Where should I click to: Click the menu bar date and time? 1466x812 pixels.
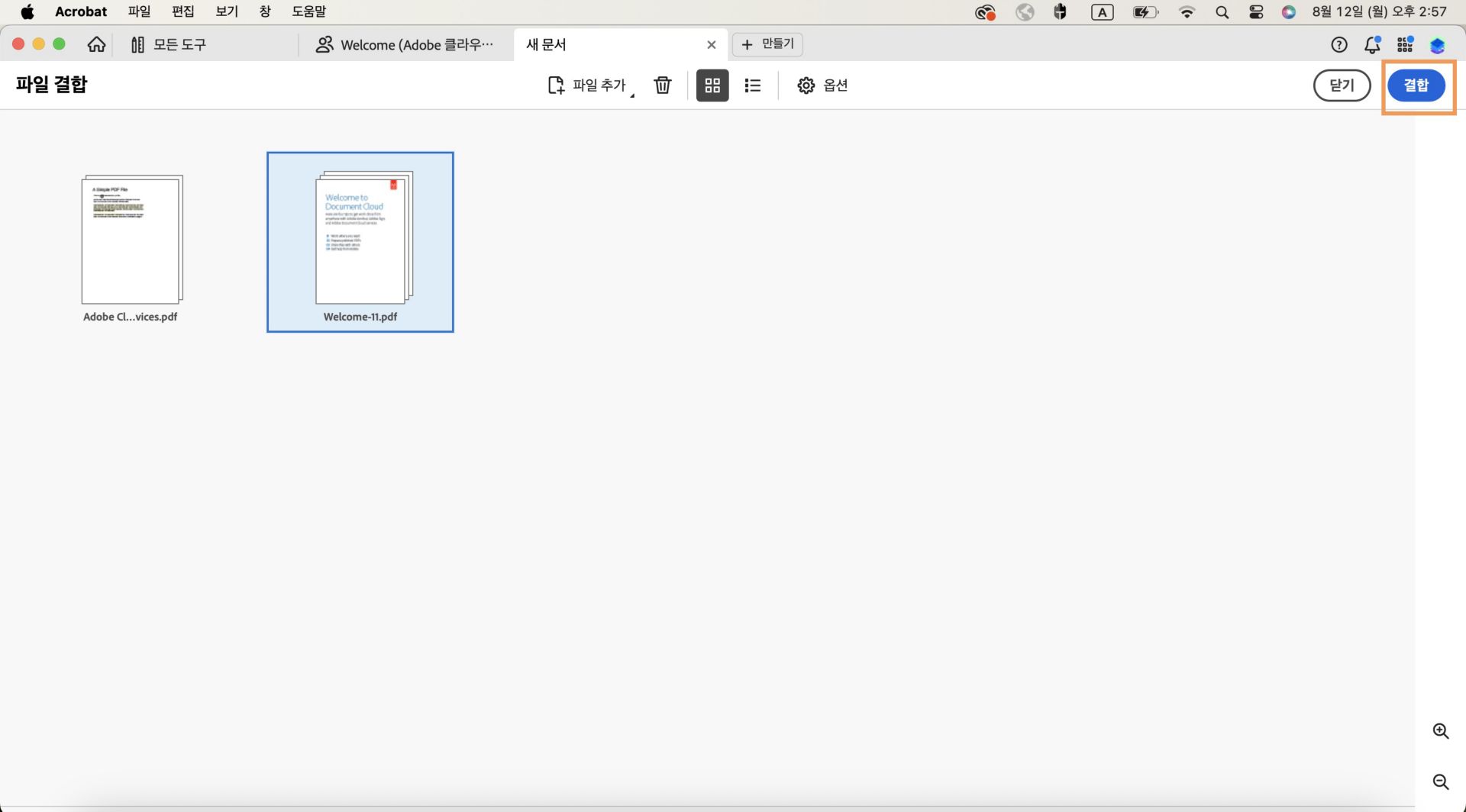coord(1379,11)
